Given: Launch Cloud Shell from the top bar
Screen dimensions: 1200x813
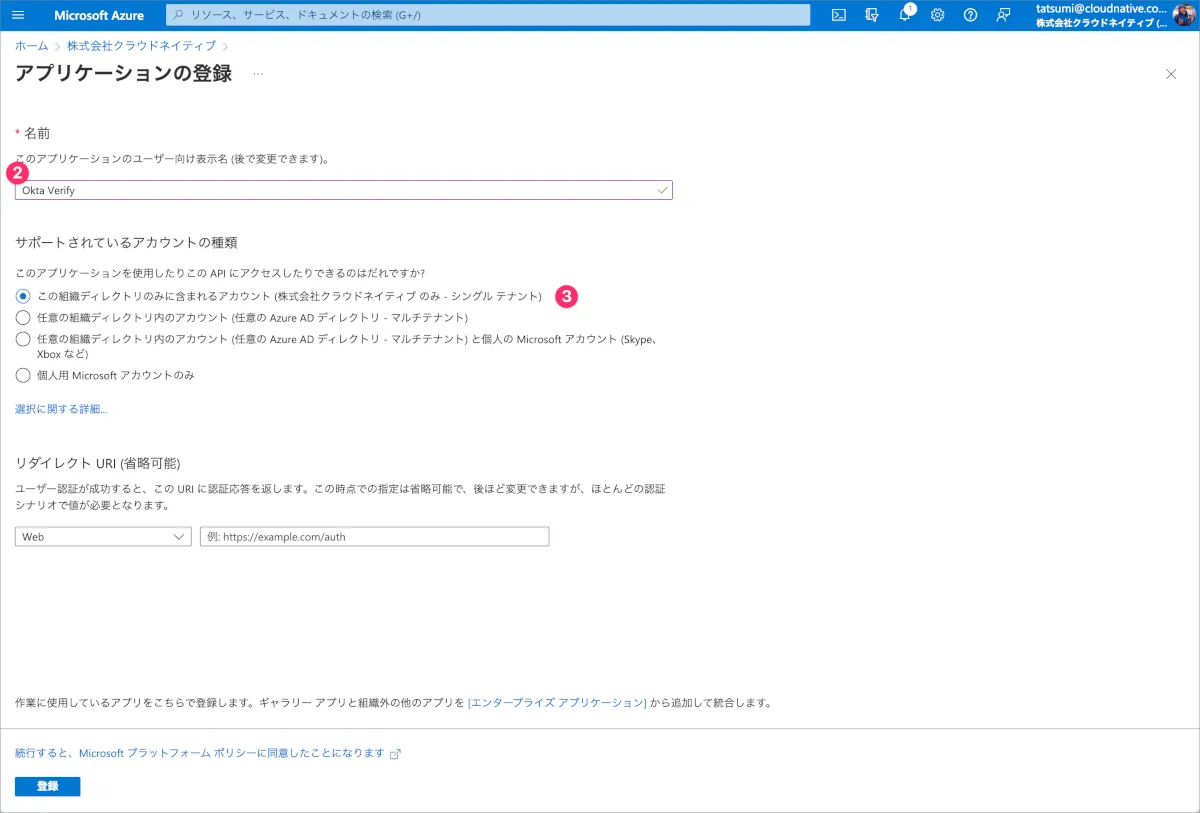Looking at the screenshot, I should (x=839, y=15).
